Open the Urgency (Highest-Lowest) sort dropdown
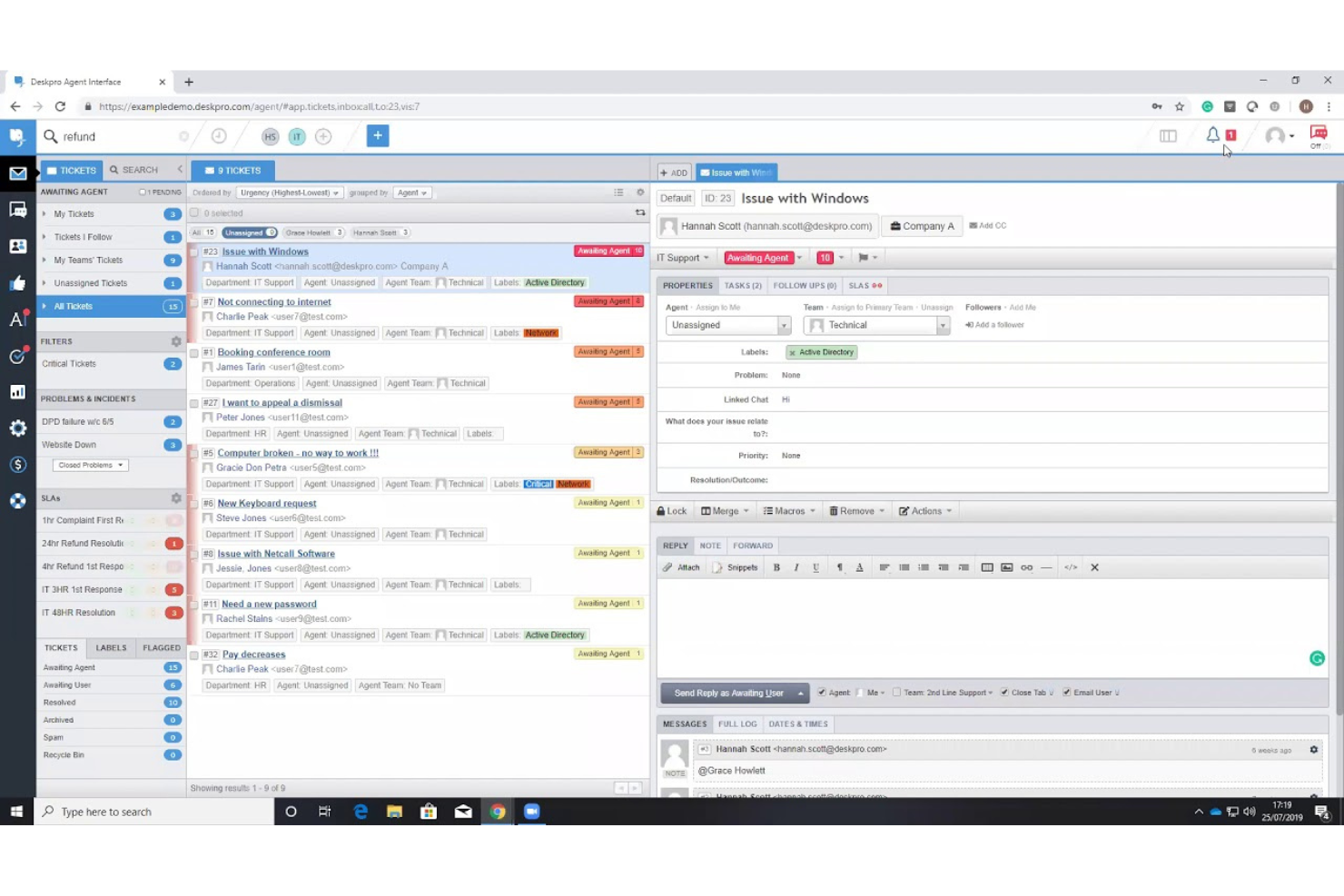Image resolution: width=1344 pixels, height=896 pixels. [289, 192]
